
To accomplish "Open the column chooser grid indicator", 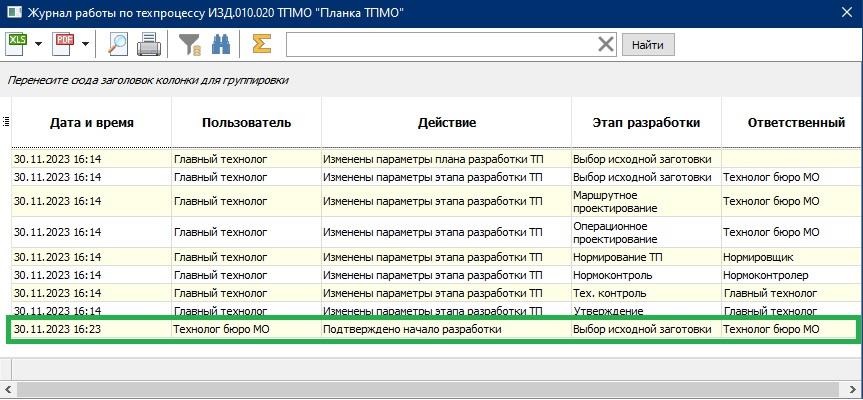I will click(6, 122).
